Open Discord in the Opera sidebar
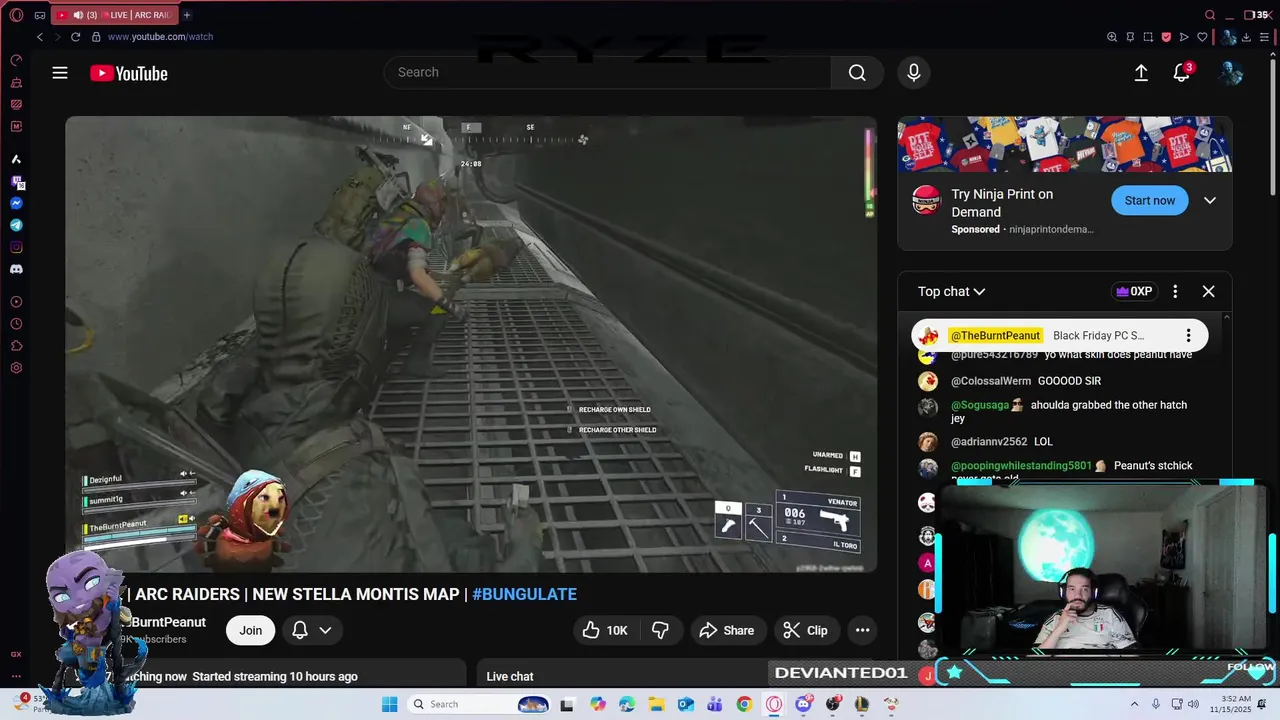Viewport: 1280px width, 720px height. (x=16, y=269)
